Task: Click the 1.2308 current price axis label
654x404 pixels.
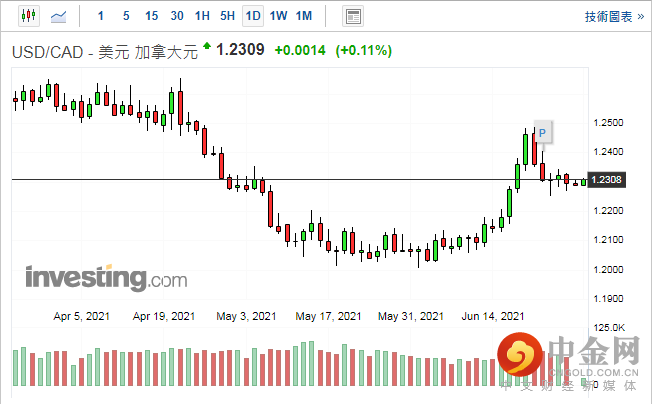Action: coord(606,180)
